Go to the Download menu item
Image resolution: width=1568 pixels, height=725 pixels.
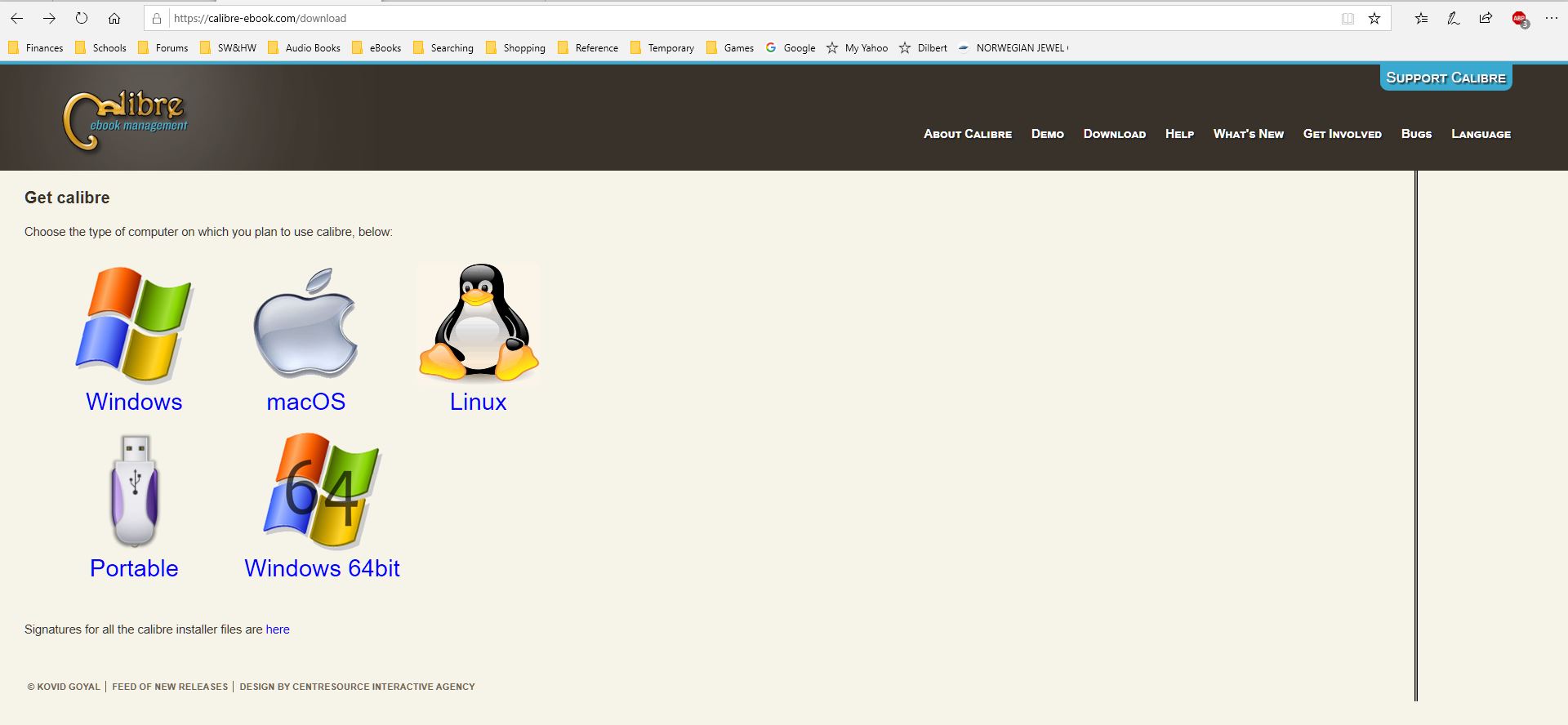(x=1115, y=134)
